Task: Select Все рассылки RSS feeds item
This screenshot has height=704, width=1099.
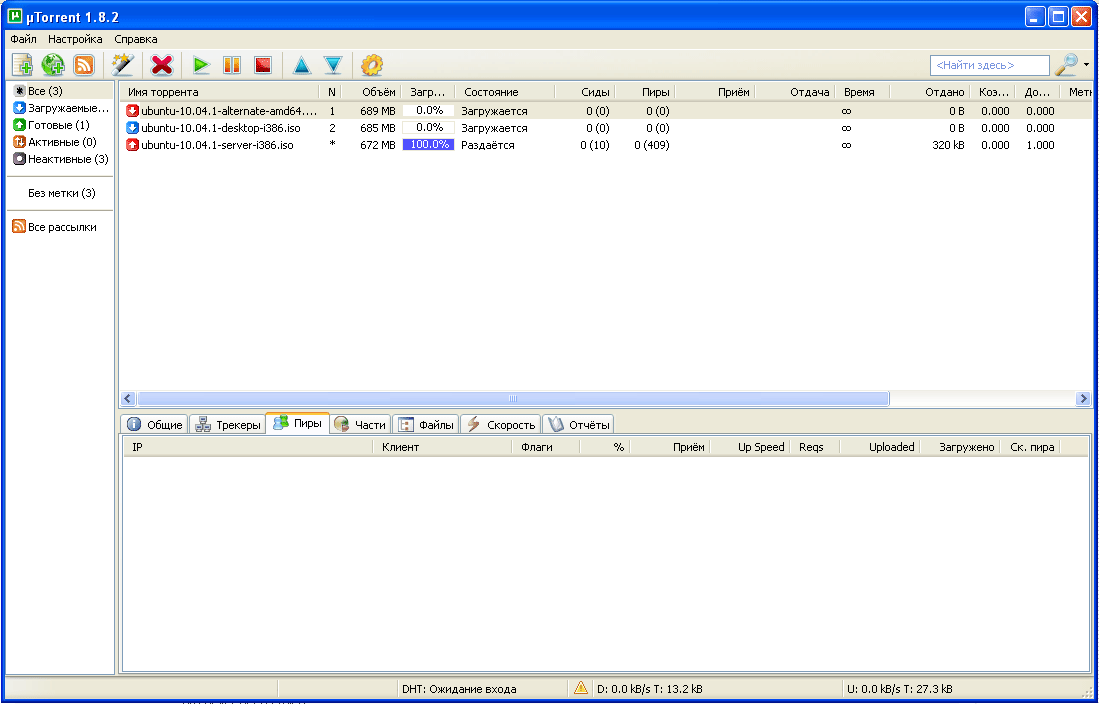Action: point(61,227)
